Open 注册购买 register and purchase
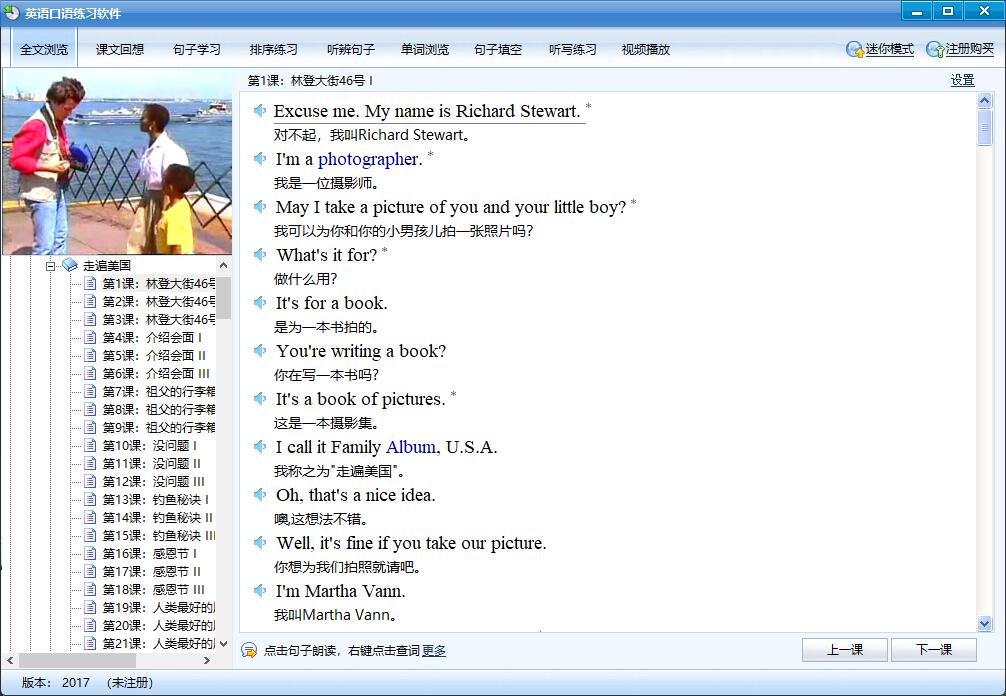The image size is (1006, 696). point(935,49)
